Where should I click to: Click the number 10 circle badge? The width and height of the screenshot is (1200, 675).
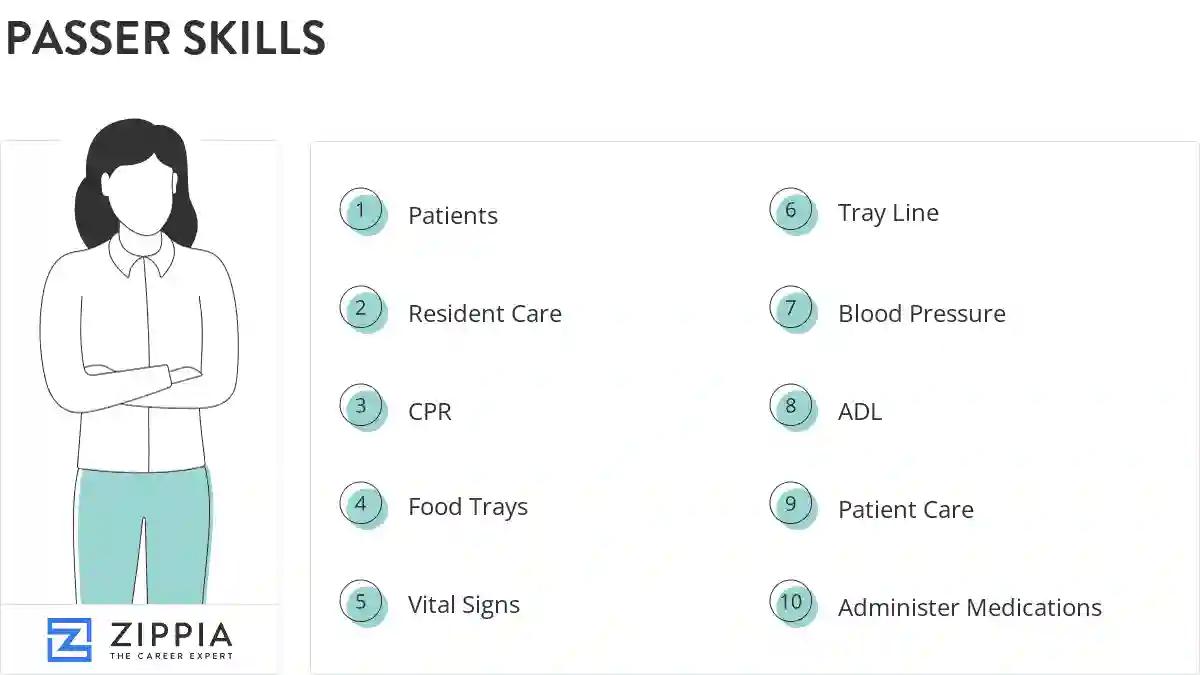coord(792,603)
